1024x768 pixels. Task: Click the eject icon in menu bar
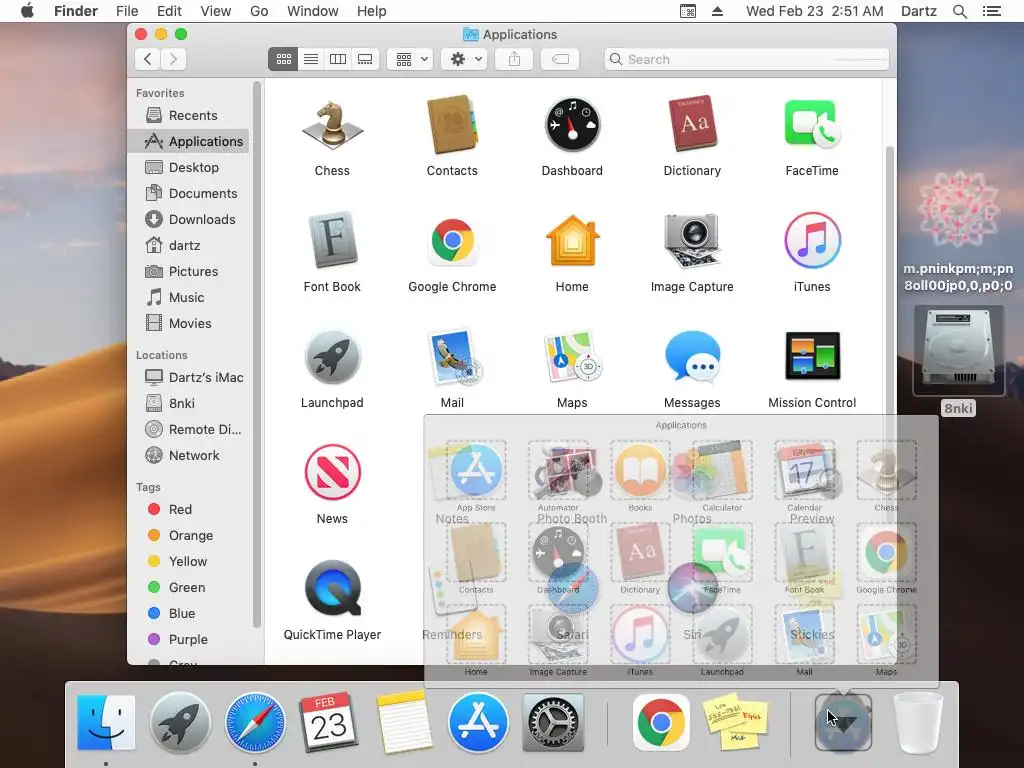coord(717,11)
